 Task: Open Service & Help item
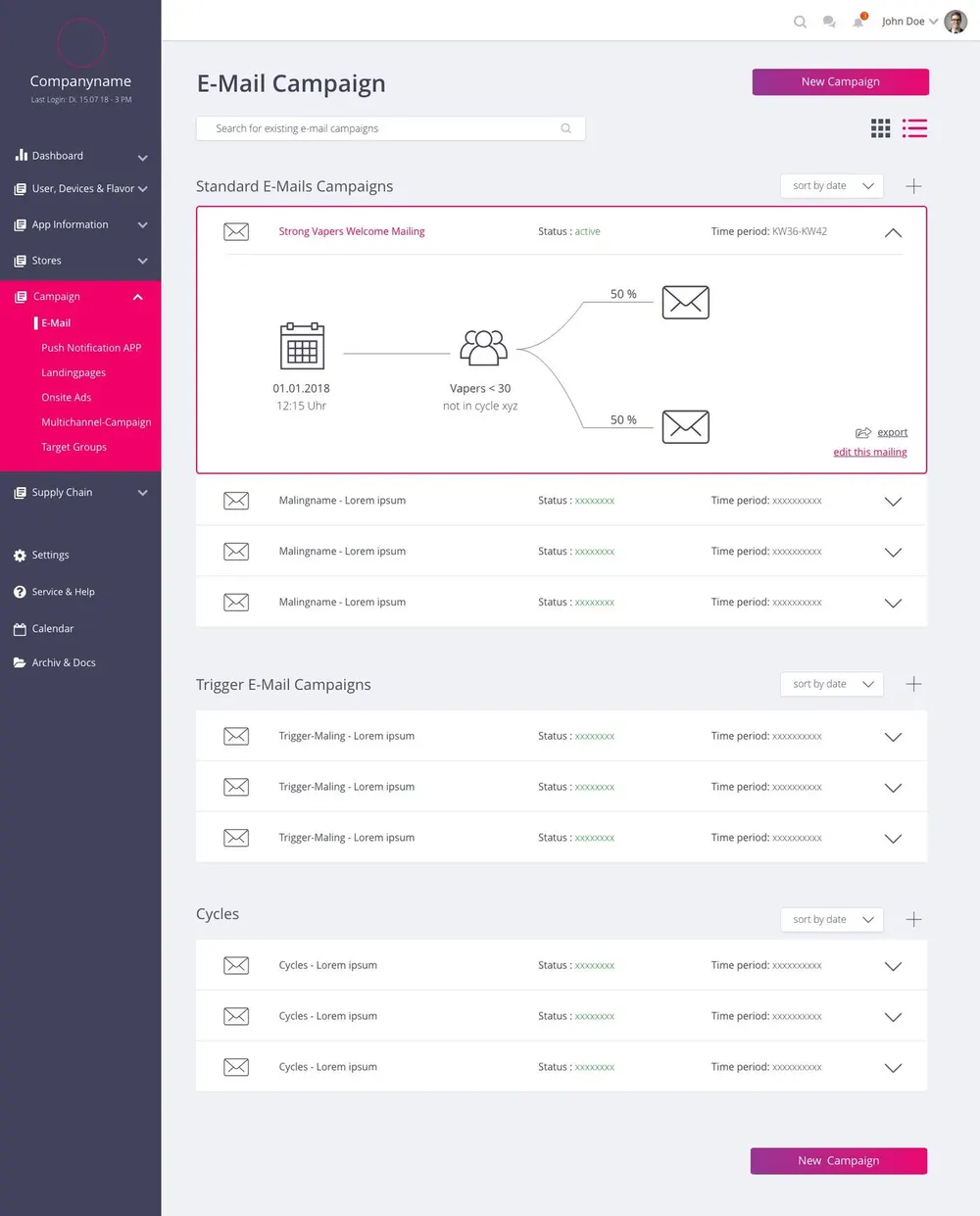coord(55,592)
